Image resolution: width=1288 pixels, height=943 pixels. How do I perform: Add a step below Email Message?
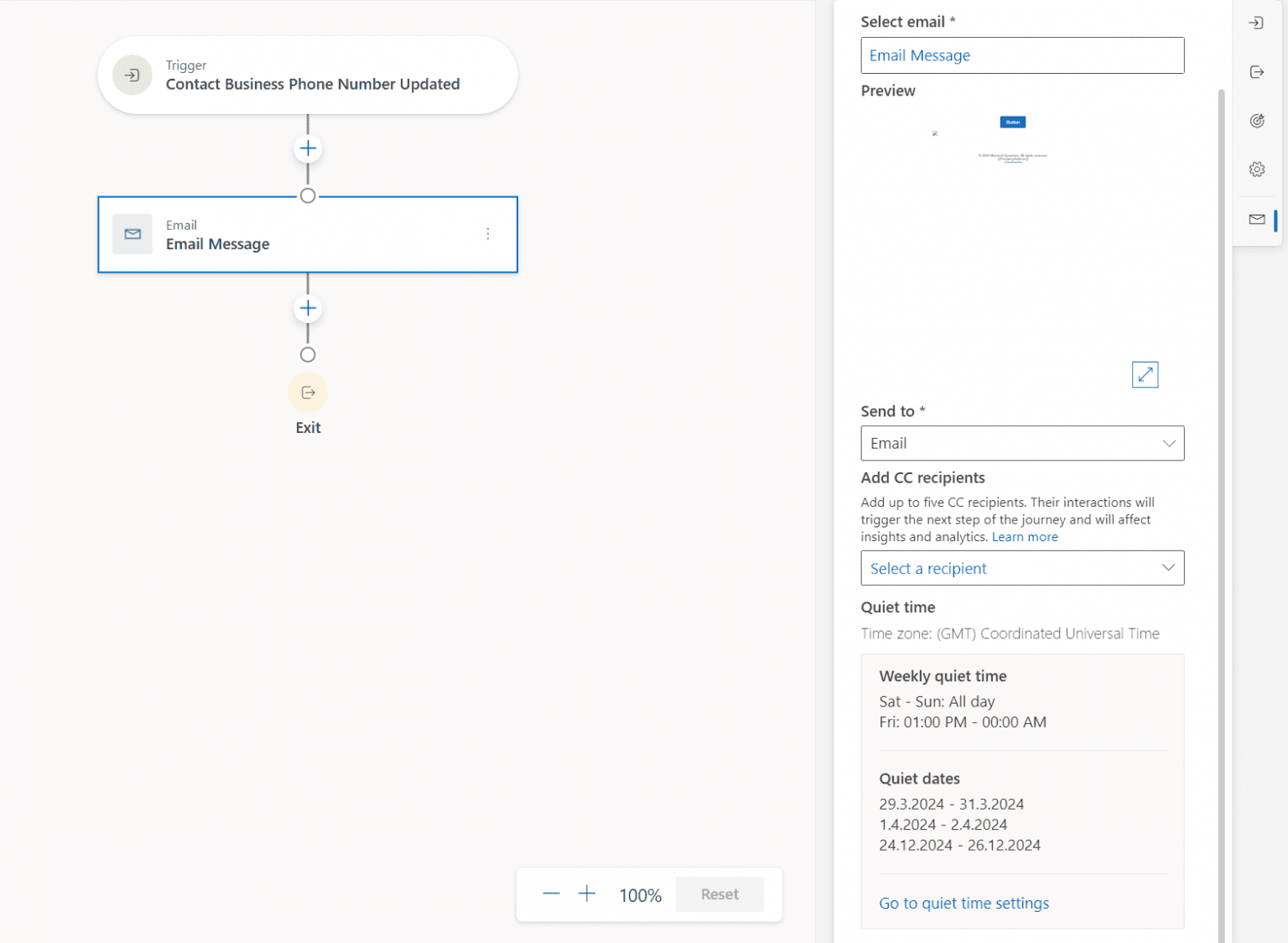[x=308, y=308]
